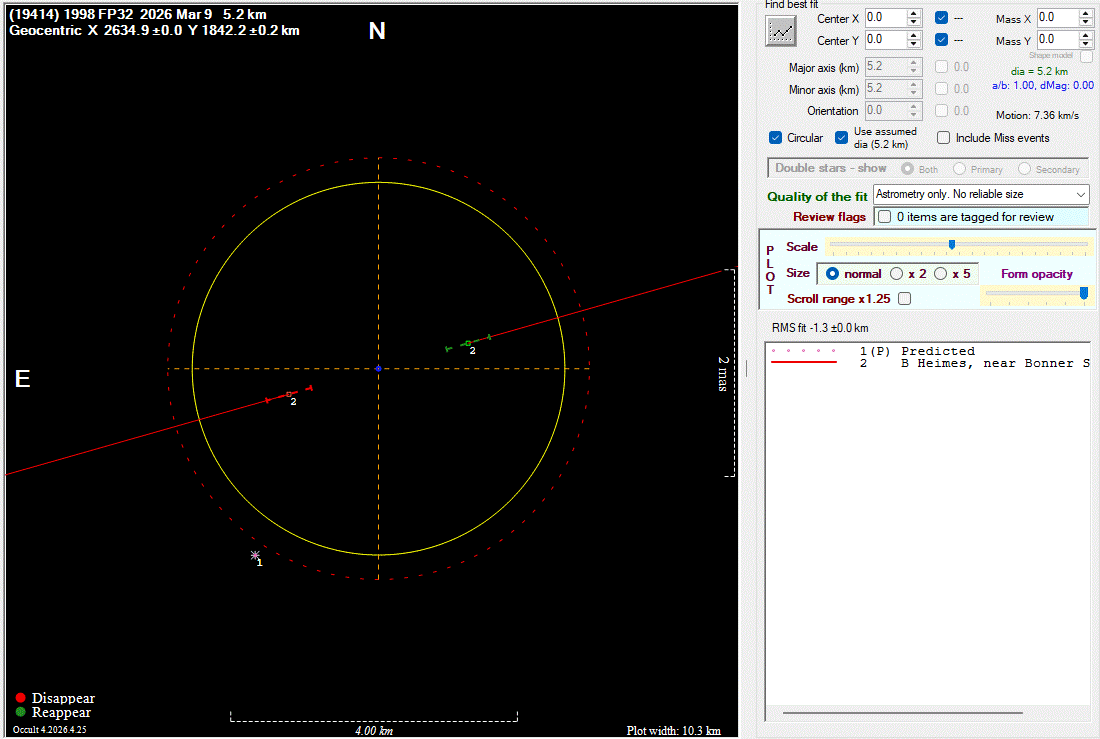Click the green reappear event marker on chord
The width and height of the screenshot is (1100, 739).
coord(467,343)
